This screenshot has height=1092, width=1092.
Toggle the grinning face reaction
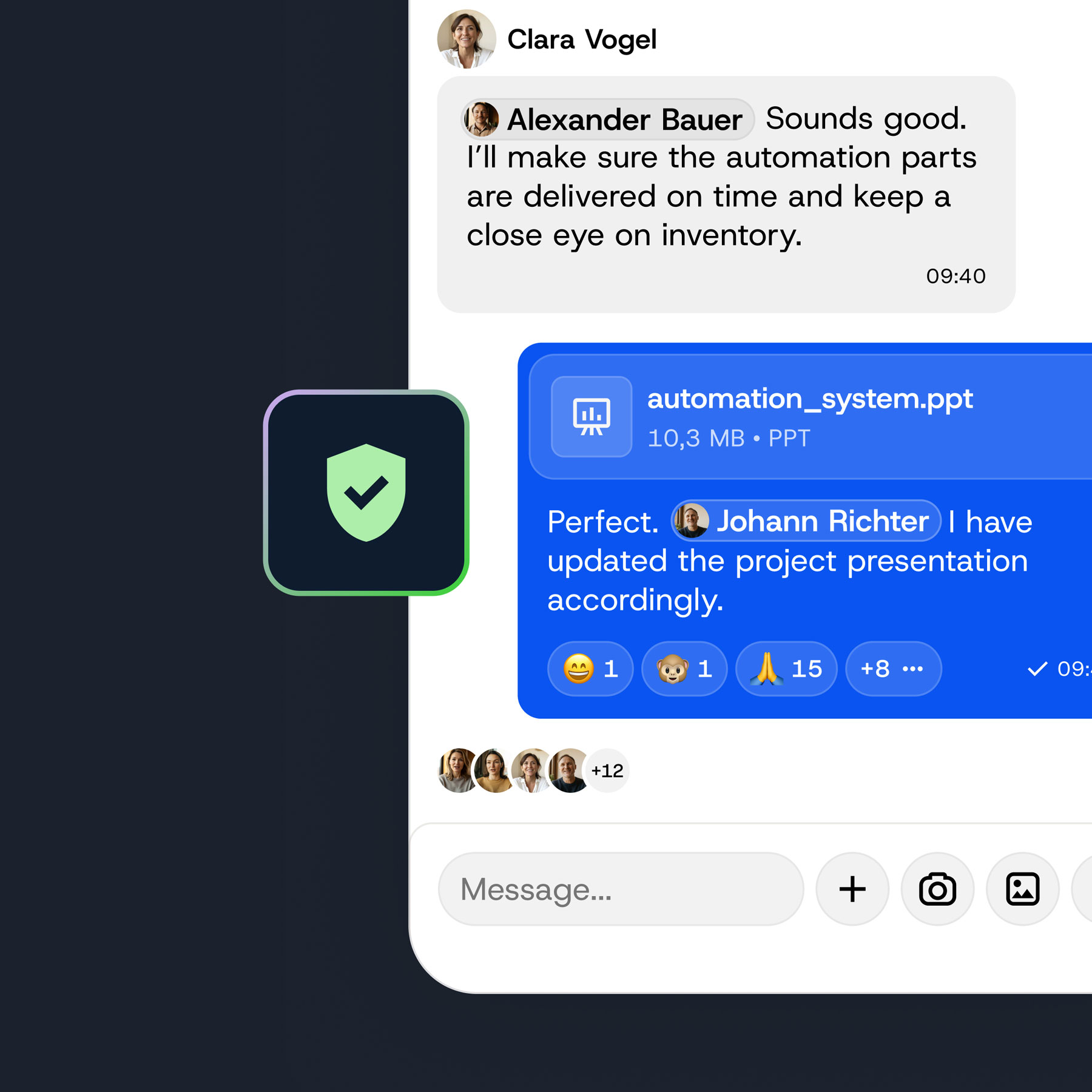click(x=590, y=669)
